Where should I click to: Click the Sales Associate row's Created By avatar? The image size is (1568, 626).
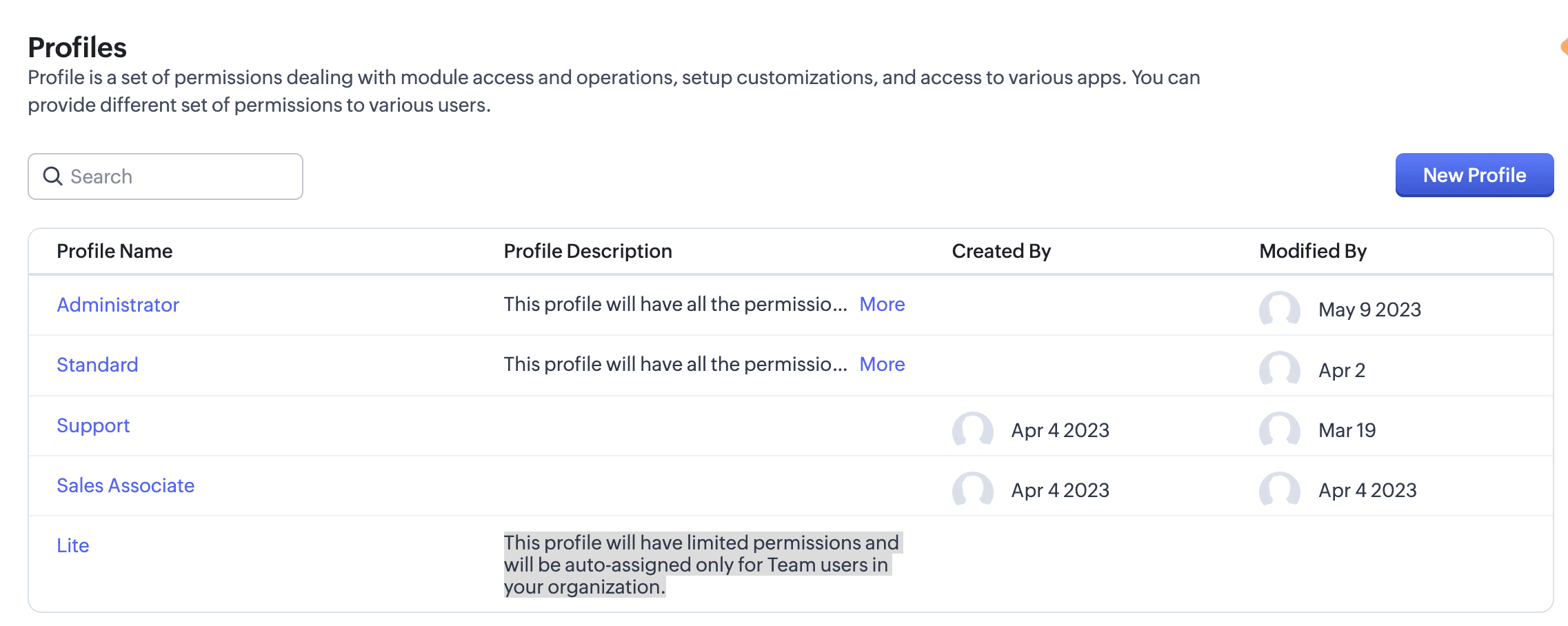click(x=972, y=490)
